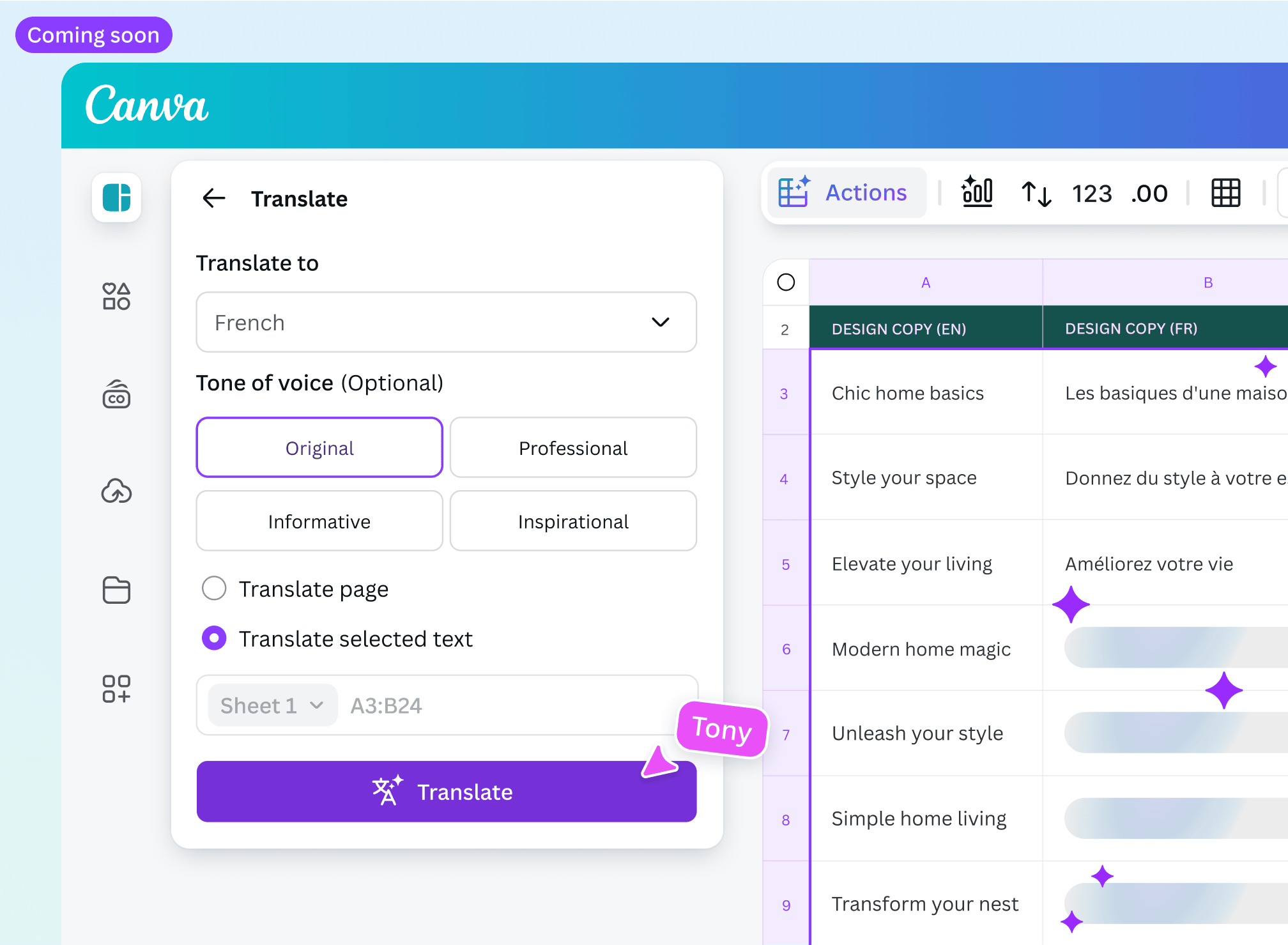This screenshot has width=1288, height=945.
Task: Select the Translate page radio option
Action: (214, 588)
